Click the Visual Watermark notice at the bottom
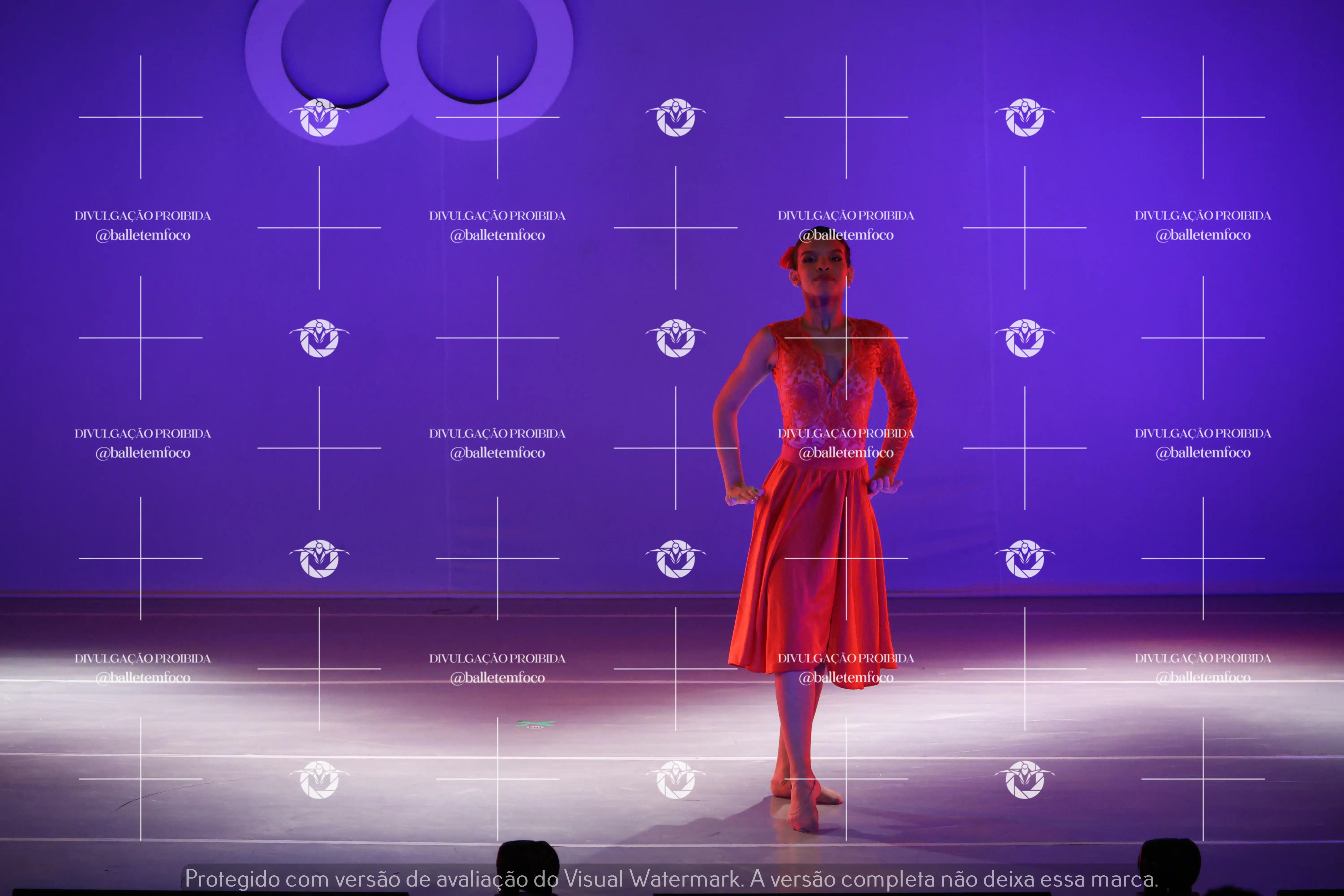Viewport: 1344px width, 896px height. [x=671, y=878]
